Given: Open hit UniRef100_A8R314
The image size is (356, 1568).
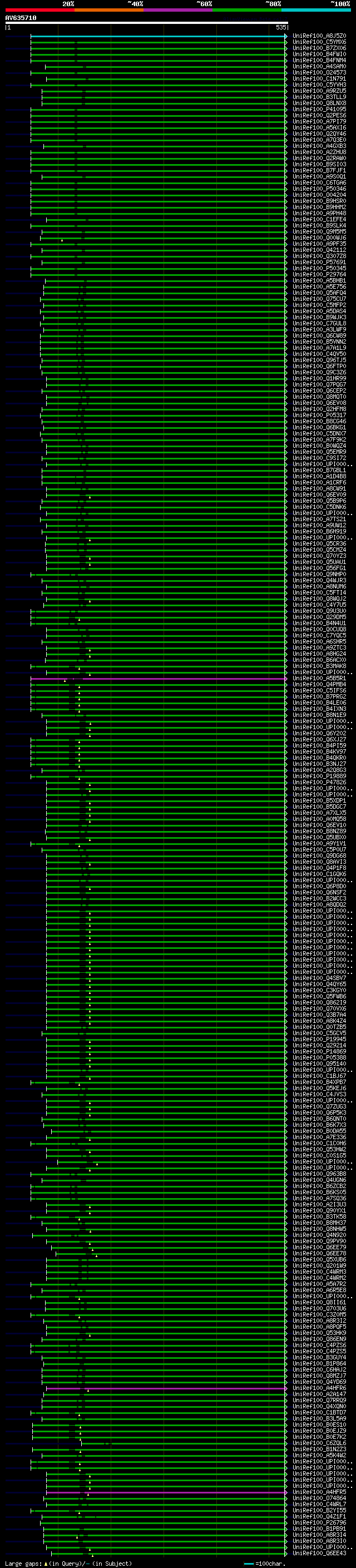Looking at the screenshot, I should tap(319, 1535).
